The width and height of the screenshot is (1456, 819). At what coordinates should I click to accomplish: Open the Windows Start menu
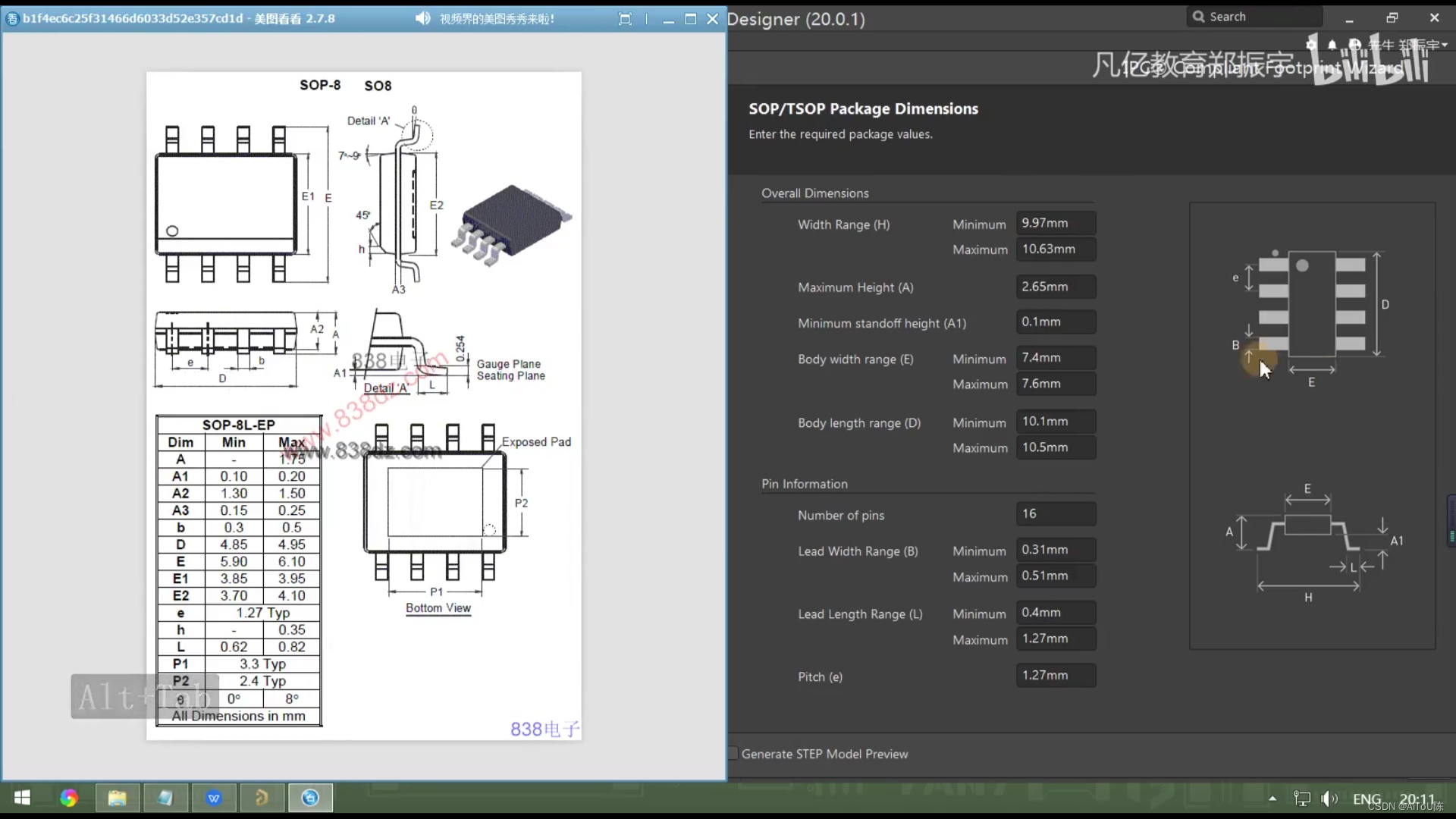[x=22, y=798]
